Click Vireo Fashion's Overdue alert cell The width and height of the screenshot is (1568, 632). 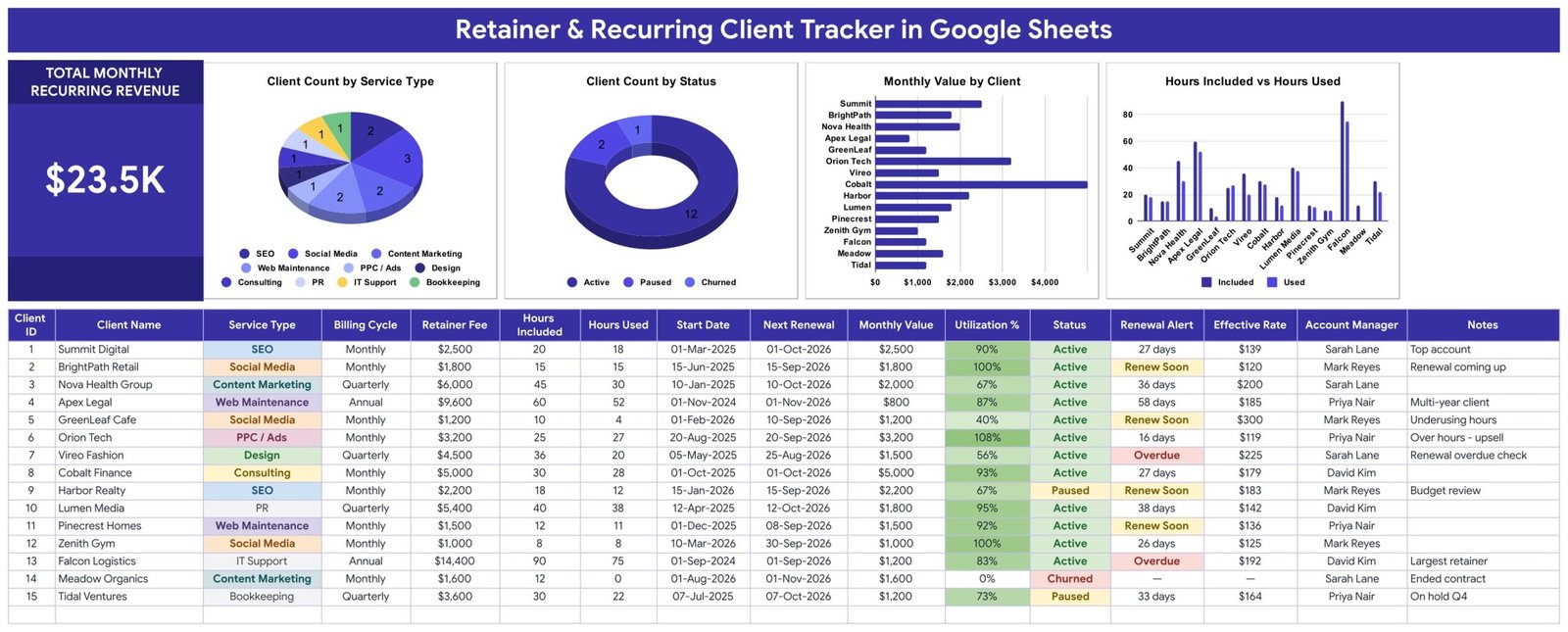(1156, 456)
